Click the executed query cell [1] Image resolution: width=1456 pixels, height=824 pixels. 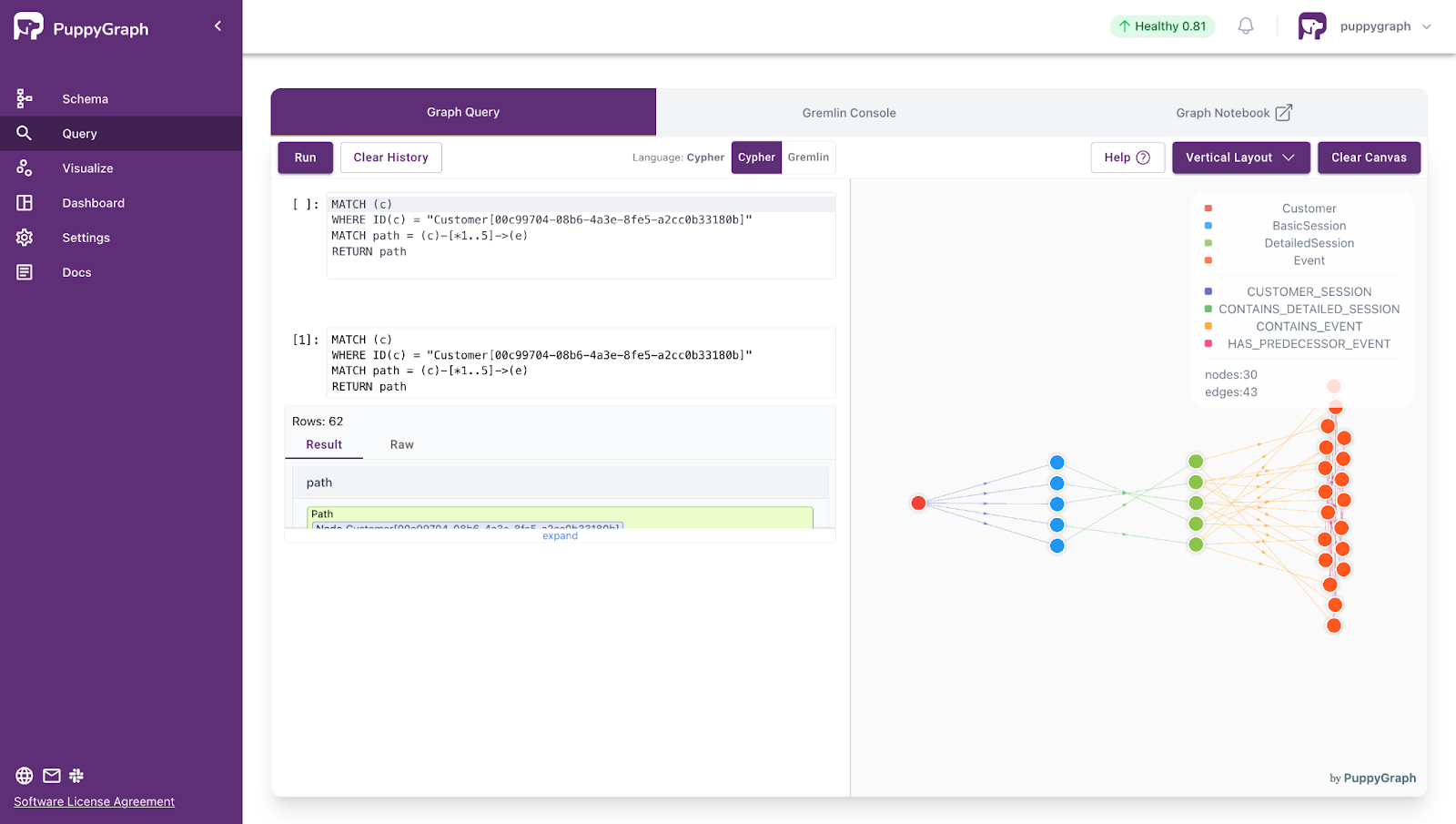[x=581, y=362]
